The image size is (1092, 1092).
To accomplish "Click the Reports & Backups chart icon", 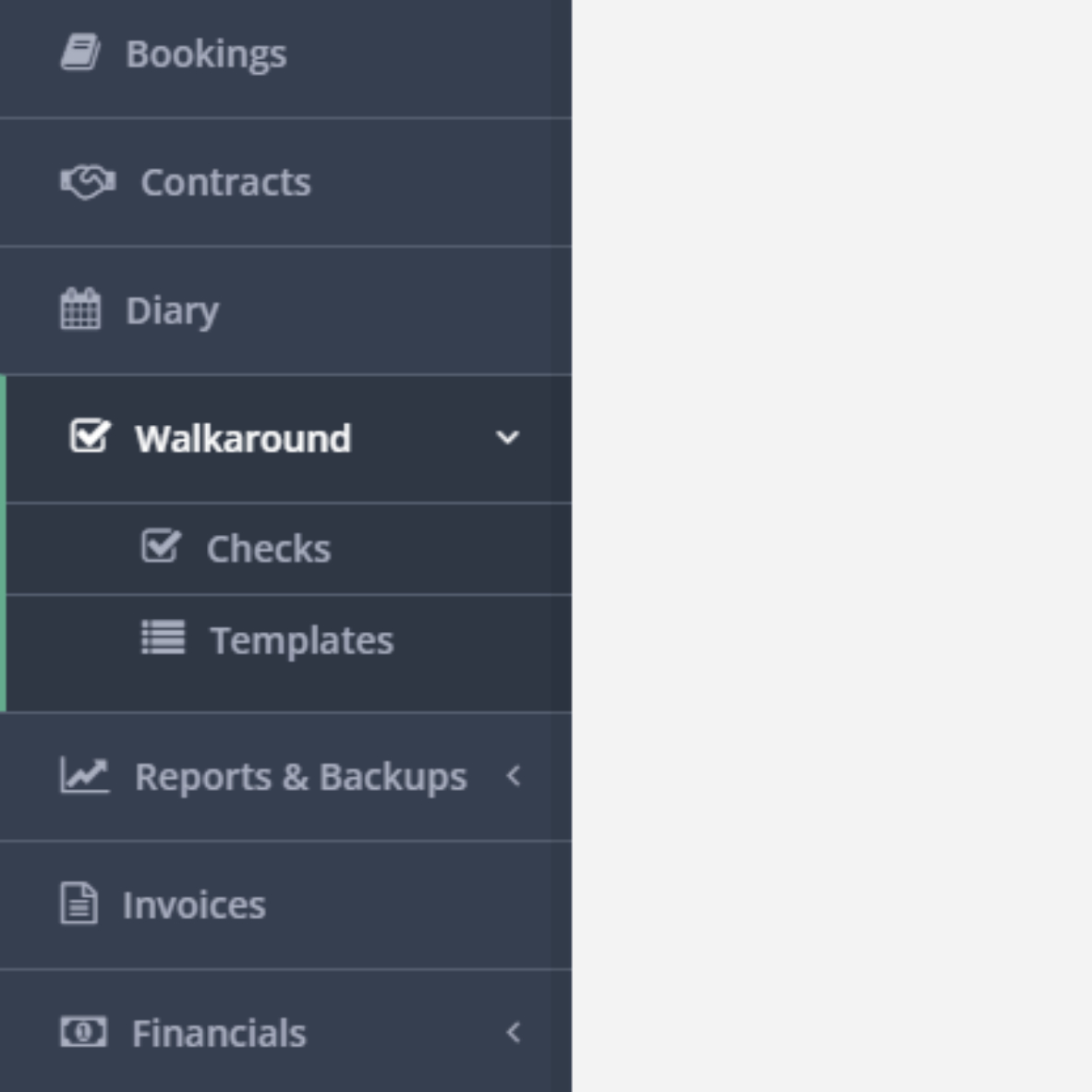I will 85,775.
